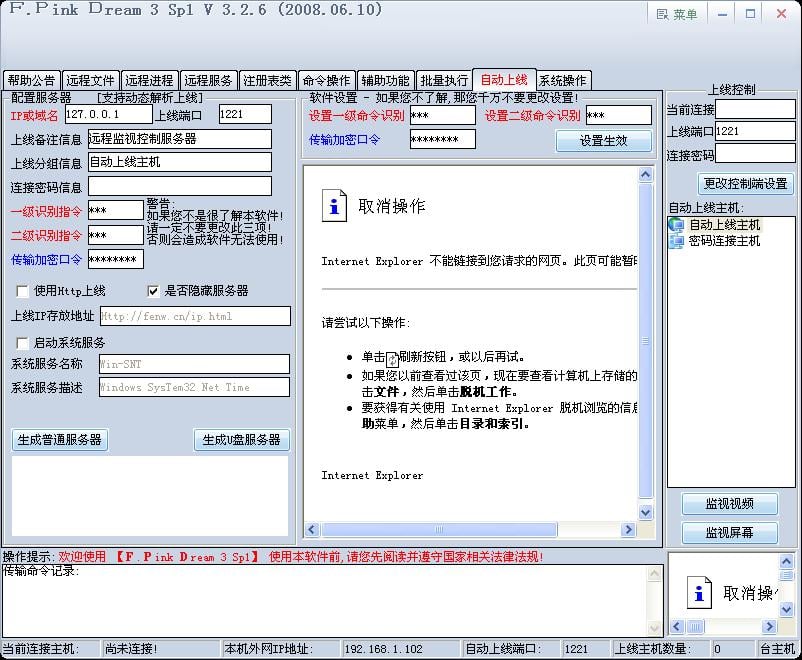
Task: Focus the left 传输加密口令 field
Action: [x=116, y=259]
